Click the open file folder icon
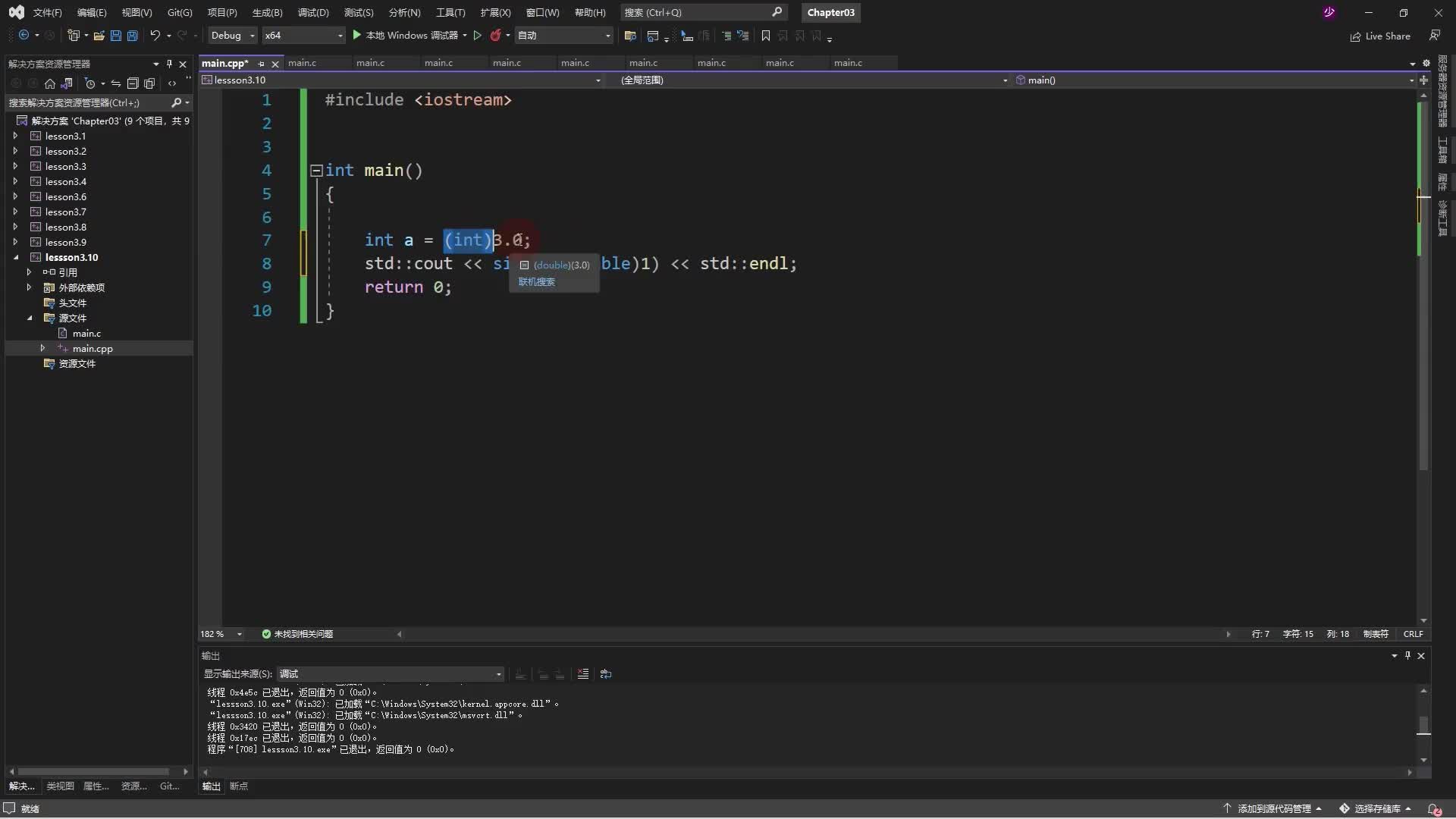The image size is (1456, 819). 99,35
